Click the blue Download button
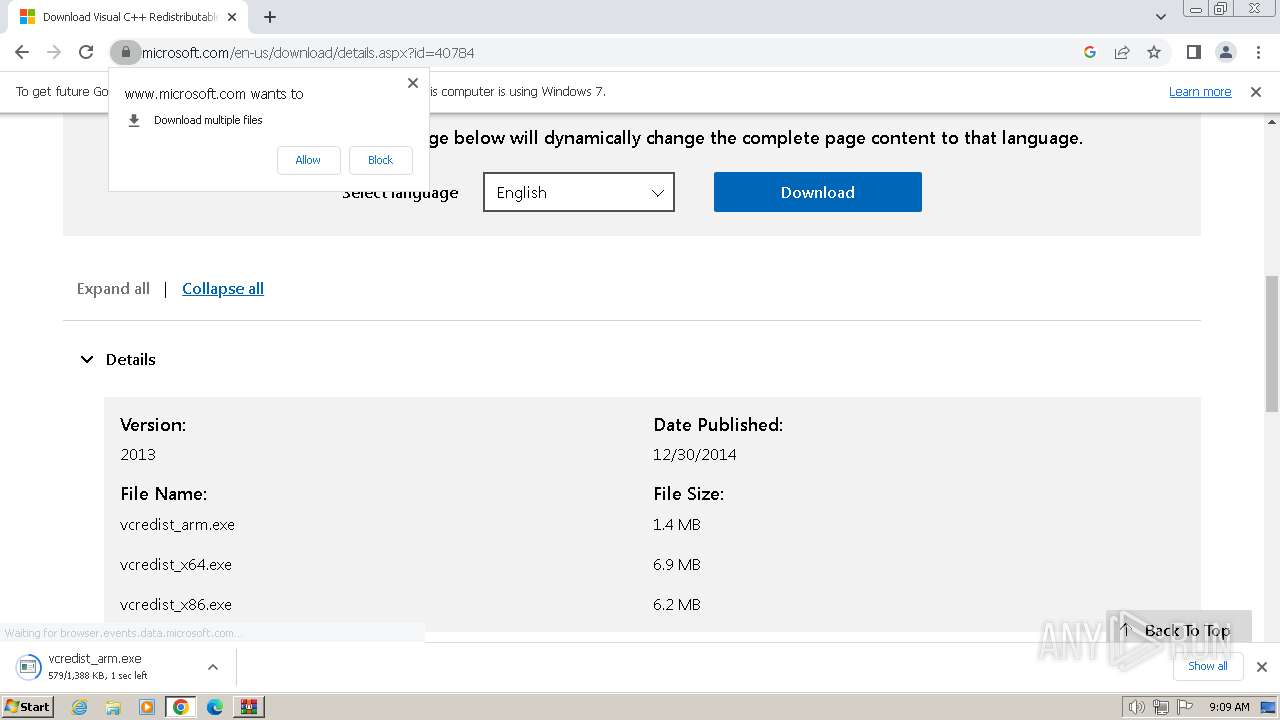The width and height of the screenshot is (1280, 720). (x=817, y=192)
